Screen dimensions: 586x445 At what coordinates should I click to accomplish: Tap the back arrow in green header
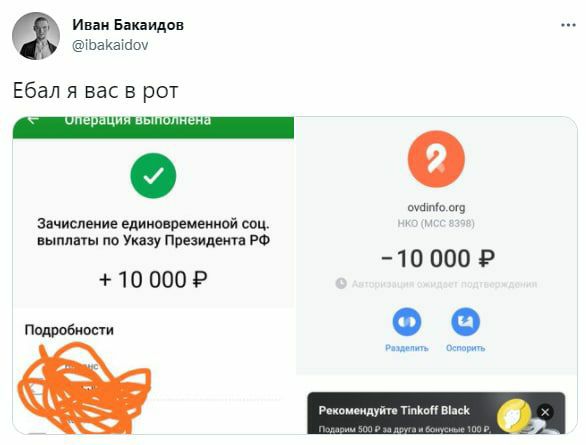pyautogui.click(x=33, y=120)
